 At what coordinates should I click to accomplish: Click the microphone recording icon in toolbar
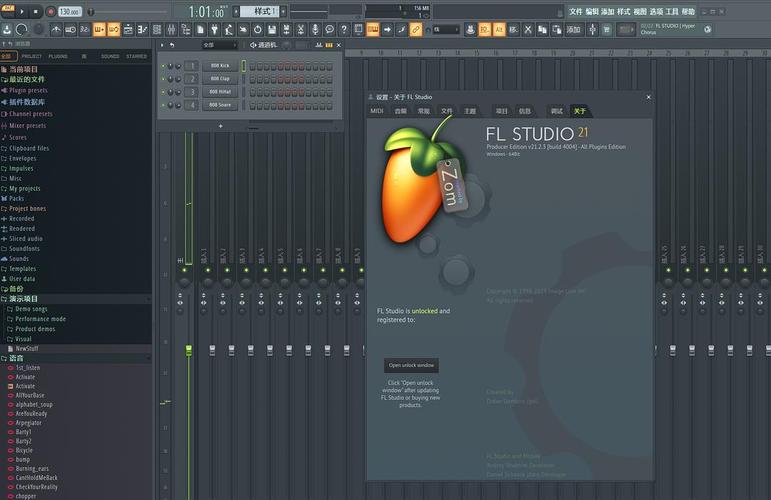[314, 30]
